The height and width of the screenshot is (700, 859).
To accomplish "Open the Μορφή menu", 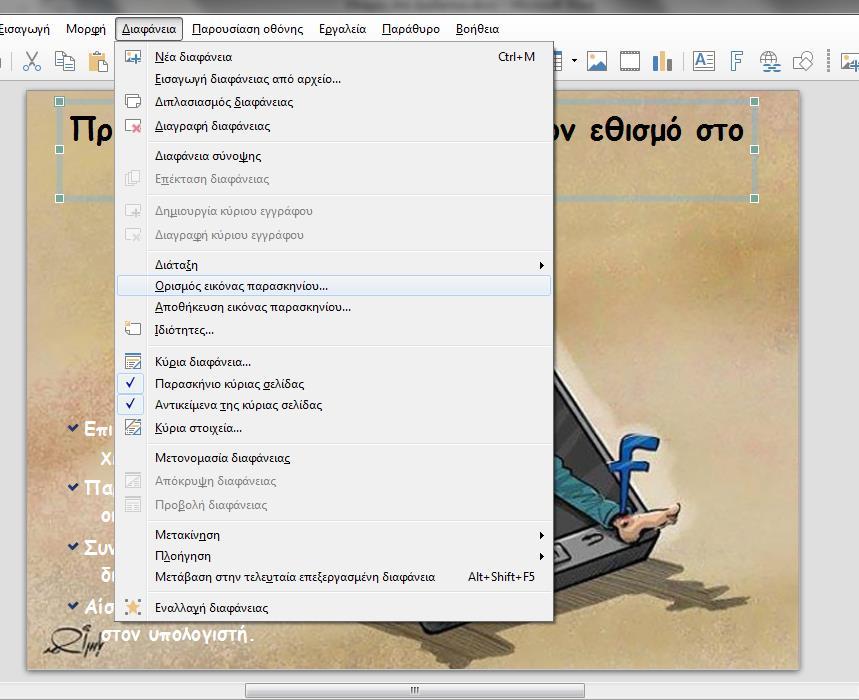I will pos(86,29).
